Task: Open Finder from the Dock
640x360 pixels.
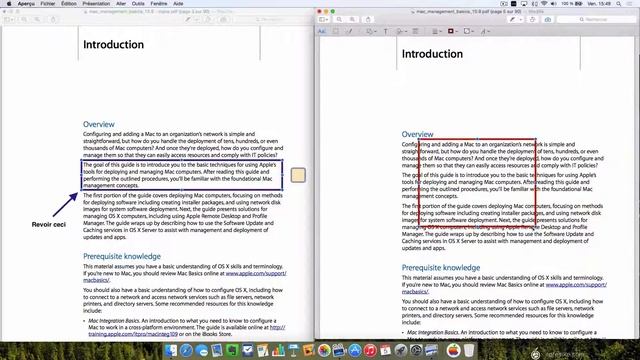Action: (171, 350)
